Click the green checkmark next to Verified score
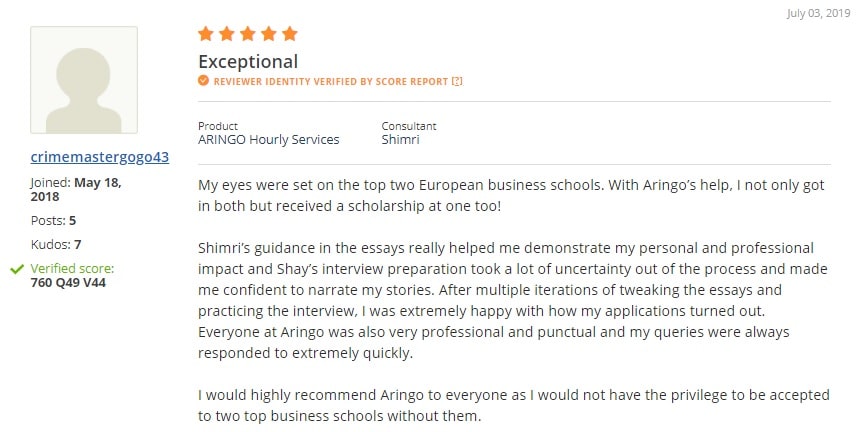 point(17,269)
